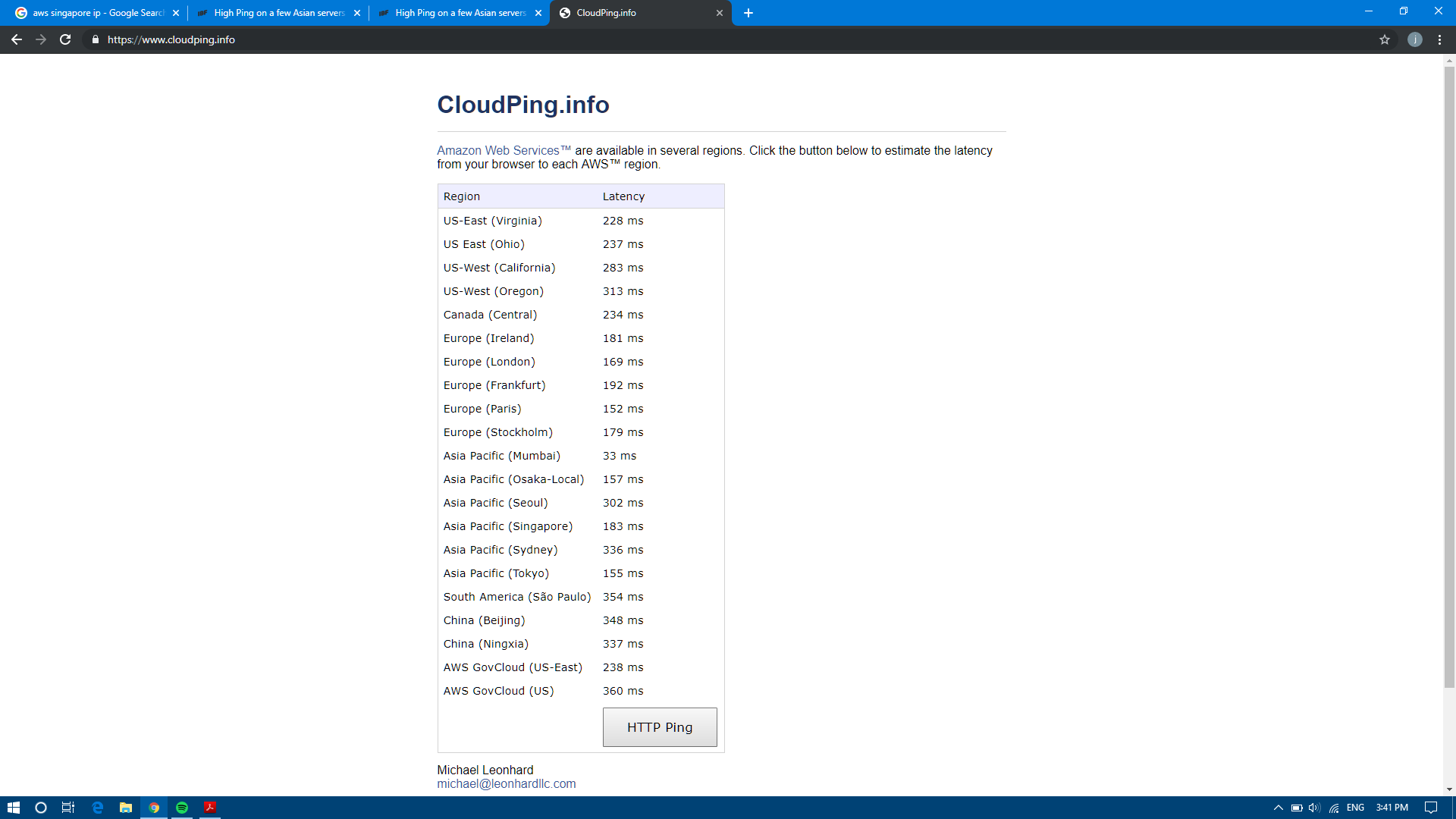Image resolution: width=1456 pixels, height=819 pixels.
Task: Click the 183 ms Singapore latency value
Action: pyautogui.click(x=623, y=526)
